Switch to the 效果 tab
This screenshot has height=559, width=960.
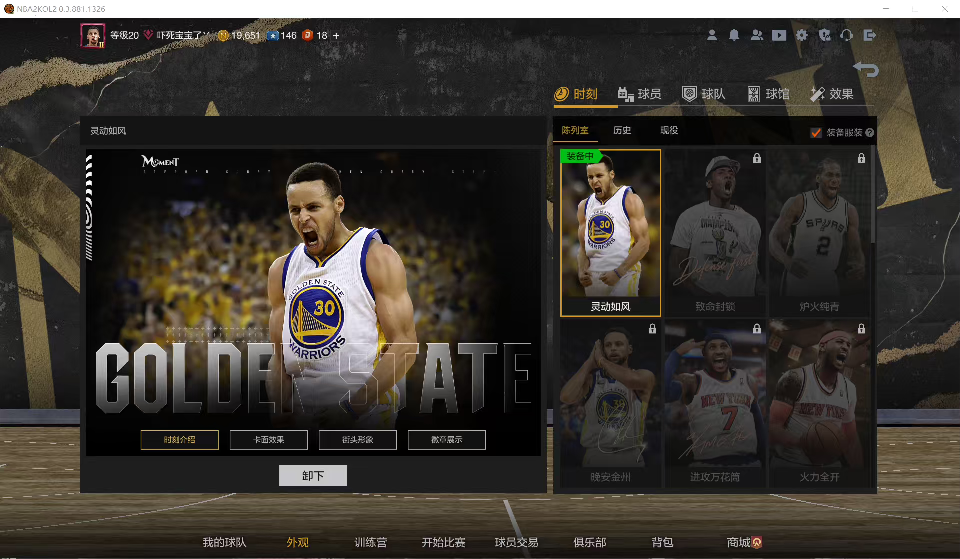(831, 94)
